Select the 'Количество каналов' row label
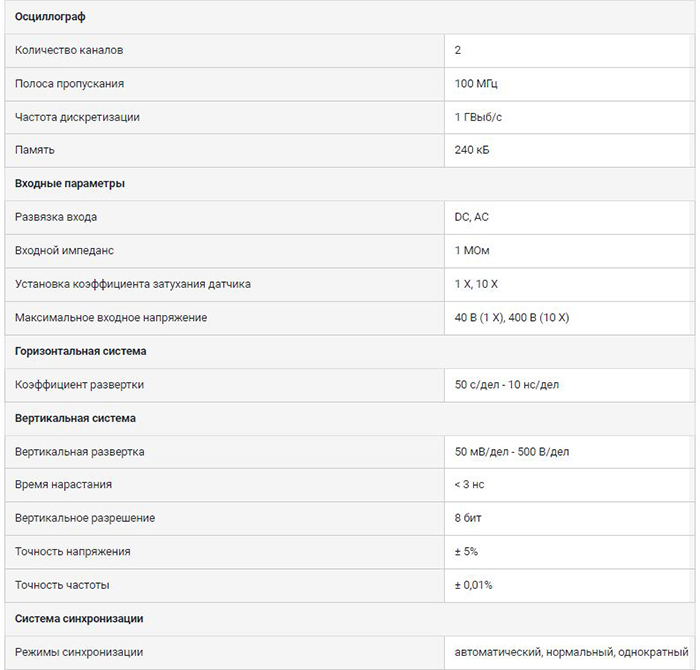 pyautogui.click(x=69, y=50)
